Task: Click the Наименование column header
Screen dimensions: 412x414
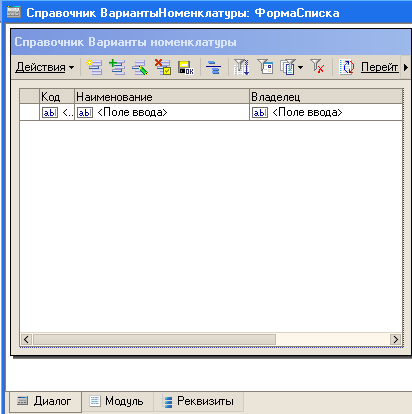Action: point(162,97)
